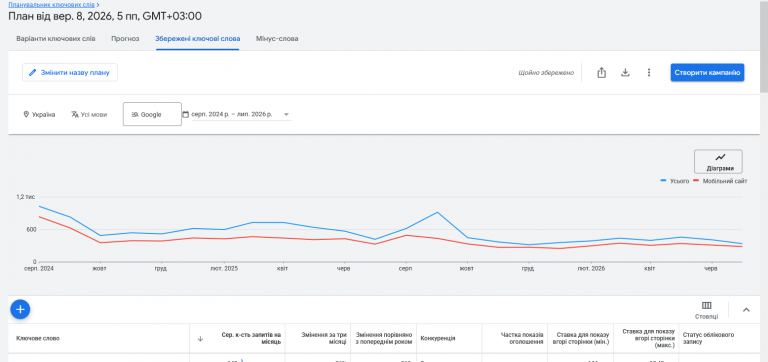Sort by Зміненя порівняно з попереднім роком
The height and width of the screenshot is (362, 768).
384,338
